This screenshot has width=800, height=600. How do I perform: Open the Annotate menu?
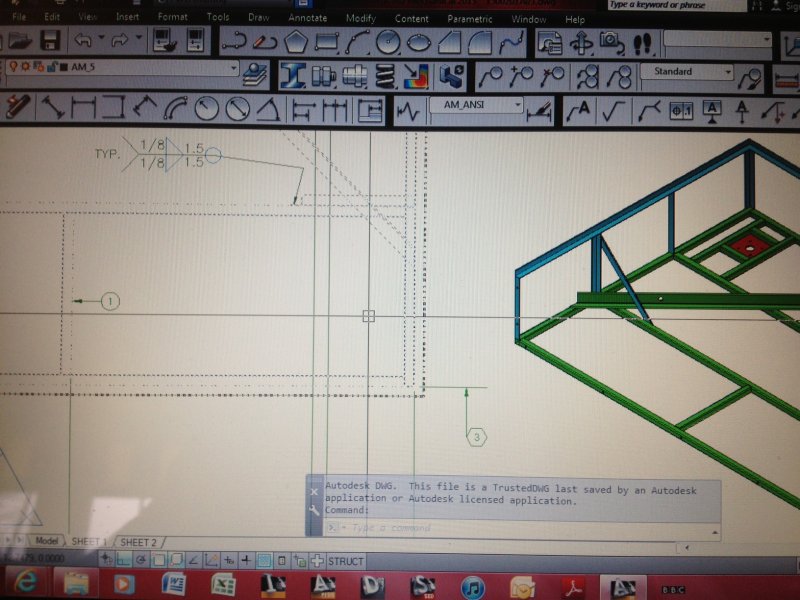[308, 18]
